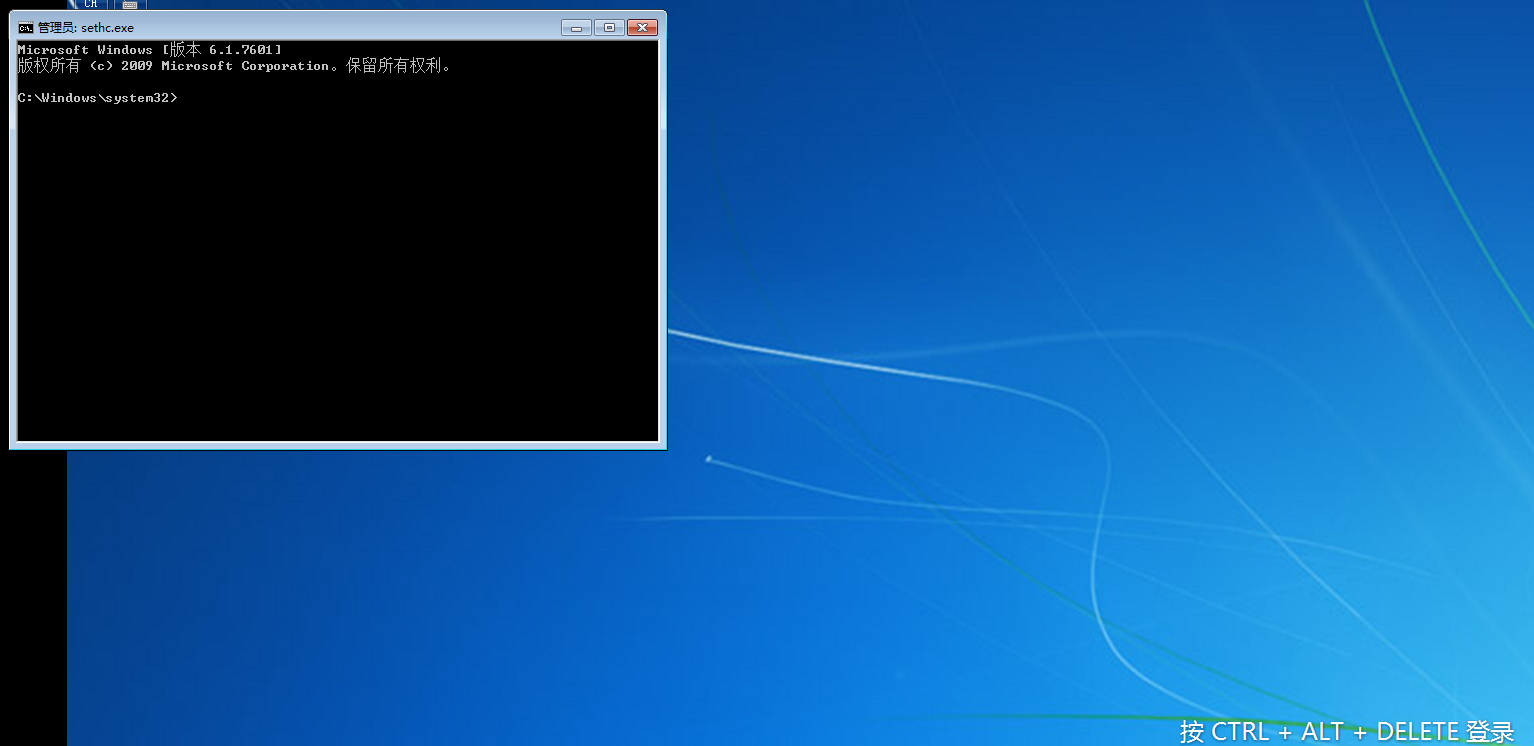Click the CH language indicator on the language bar
Image resolution: width=1534 pixels, height=746 pixels.
(91, 4)
